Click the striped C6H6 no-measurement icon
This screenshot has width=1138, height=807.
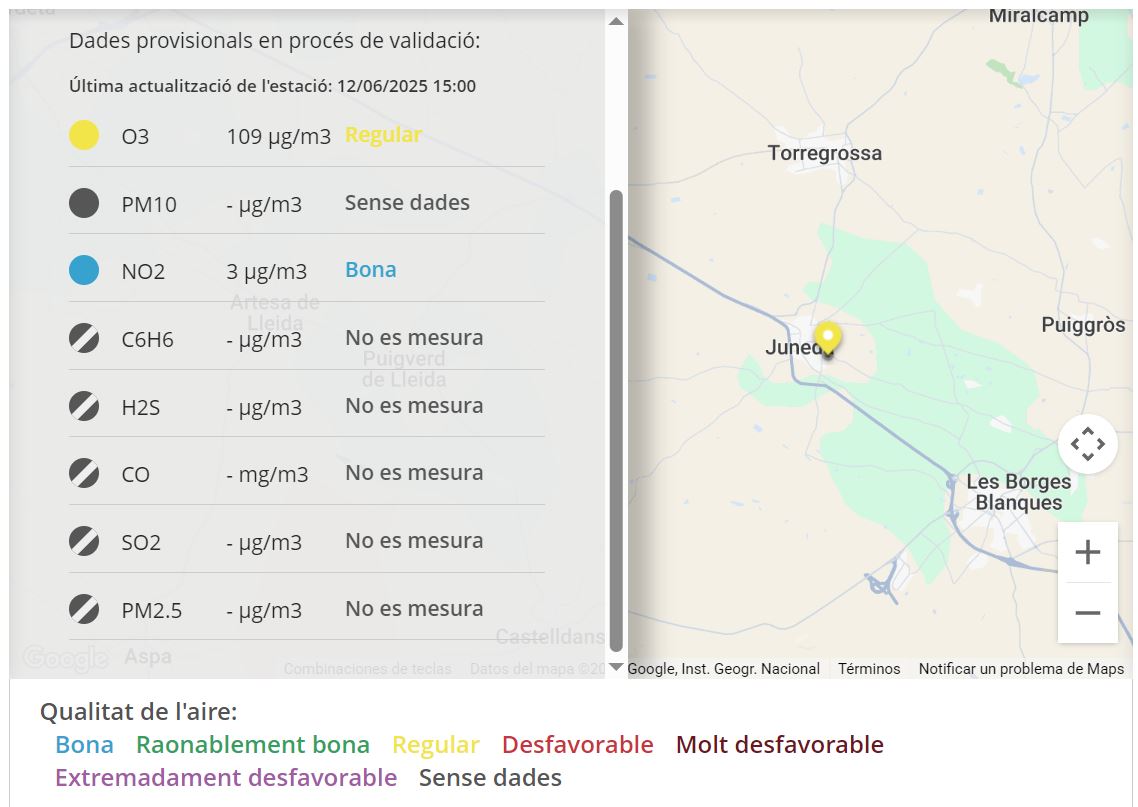tap(83, 338)
